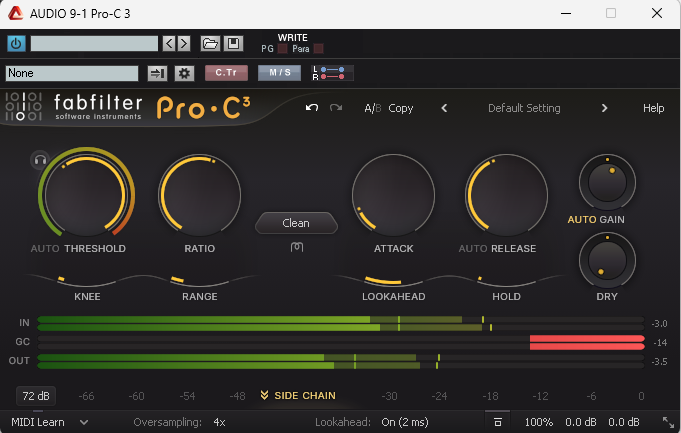Viewport: 681px width, 433px height.
Task: Click the open preset folder icon
Action: click(x=210, y=43)
